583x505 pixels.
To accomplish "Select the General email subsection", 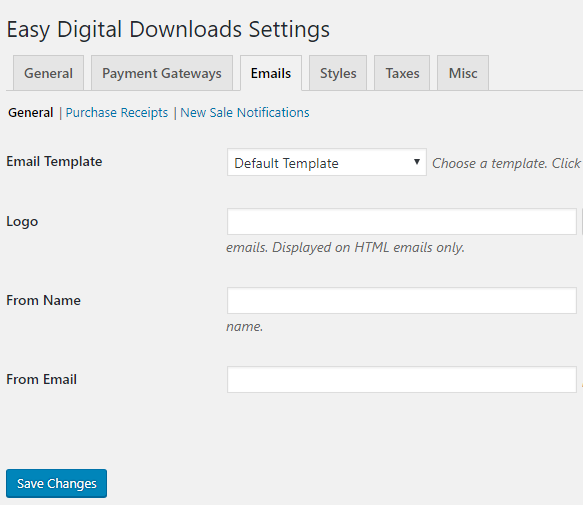I will tap(30, 112).
